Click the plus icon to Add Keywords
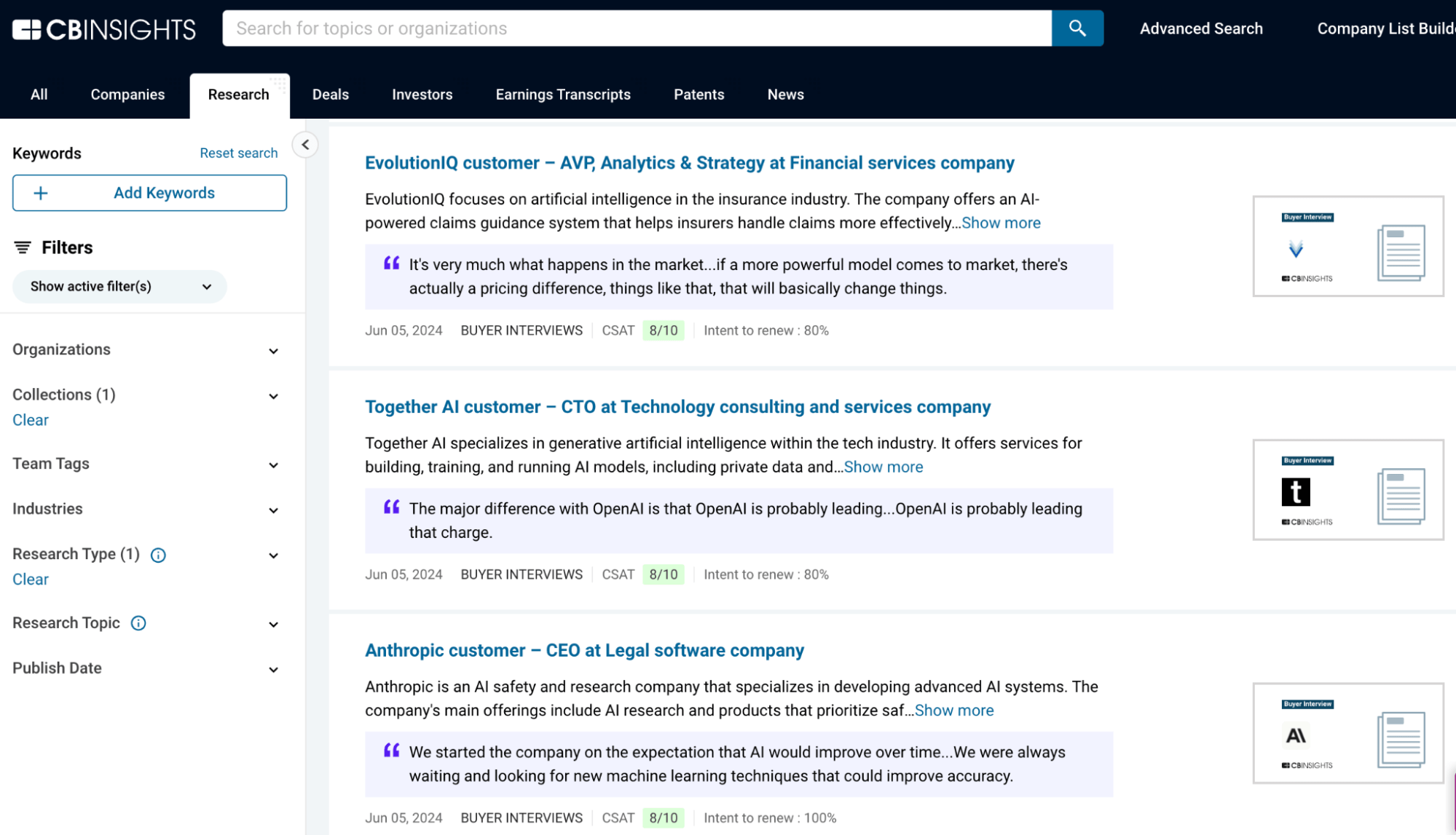This screenshot has height=835, width=1456. point(41,192)
